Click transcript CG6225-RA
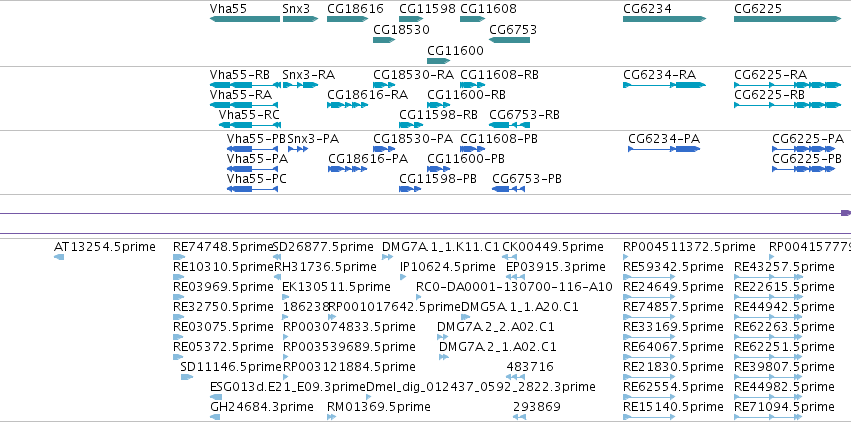 click(x=788, y=85)
